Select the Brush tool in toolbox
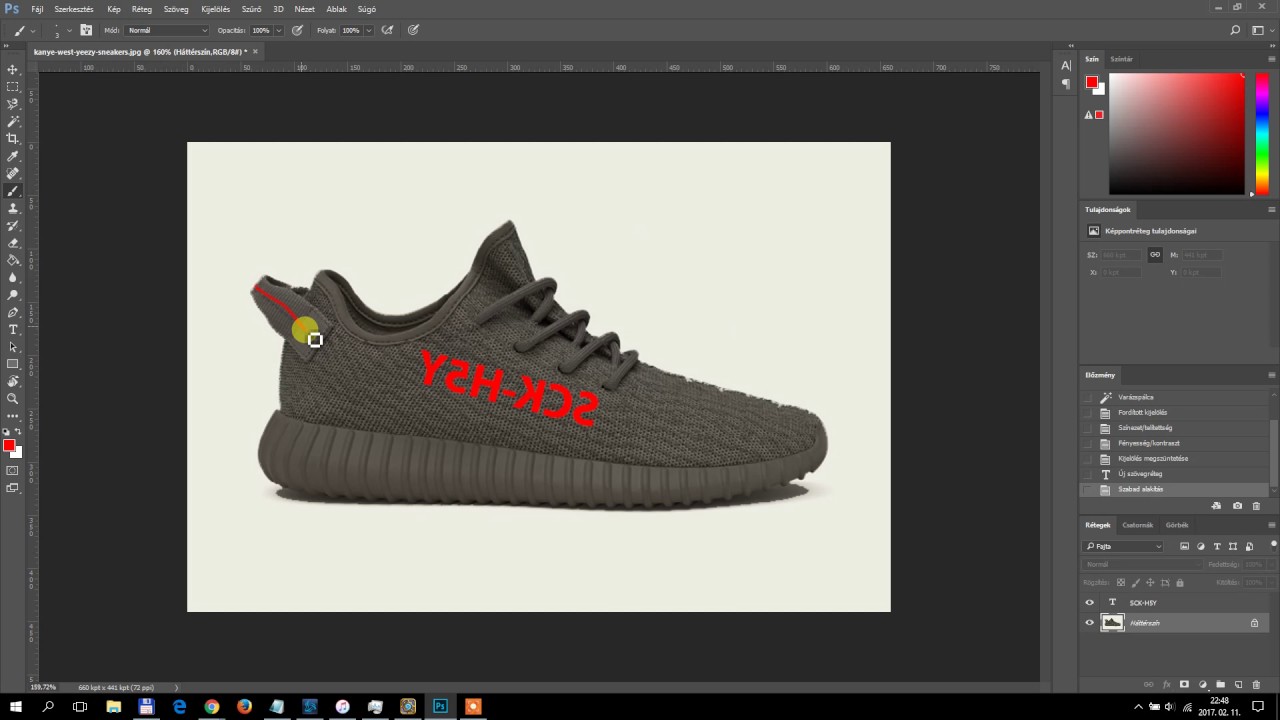Viewport: 1280px width, 720px height. [x=13, y=191]
